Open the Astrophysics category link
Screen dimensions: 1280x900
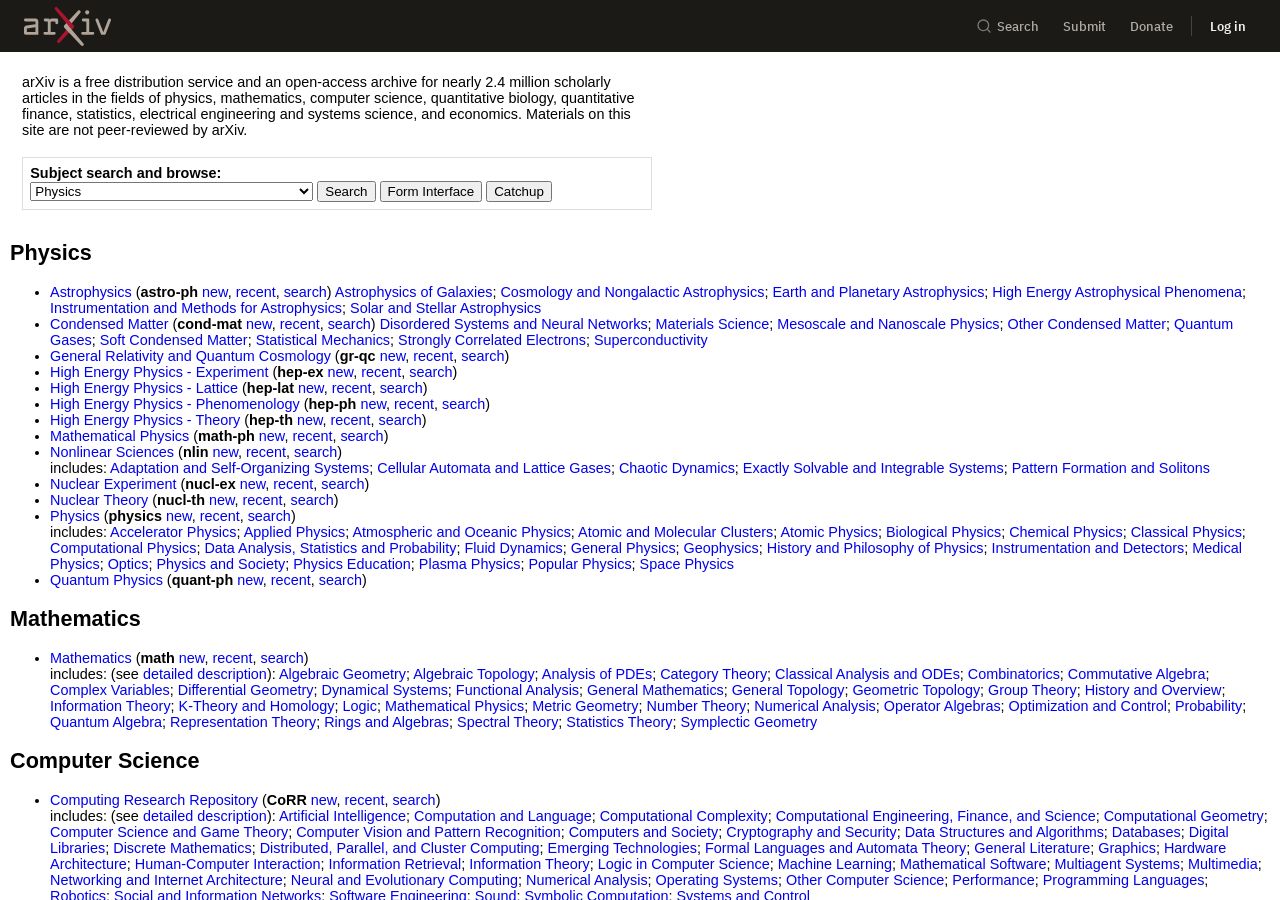pyautogui.click(x=91, y=292)
